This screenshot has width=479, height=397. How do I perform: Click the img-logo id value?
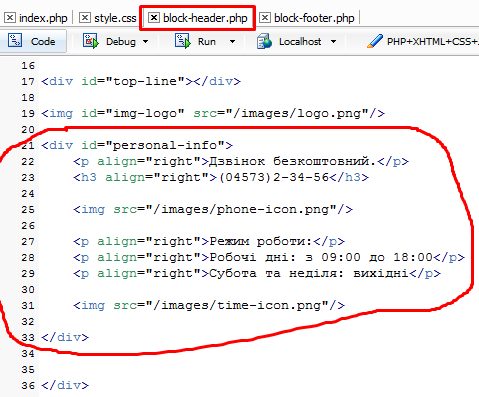pyautogui.click(x=145, y=113)
